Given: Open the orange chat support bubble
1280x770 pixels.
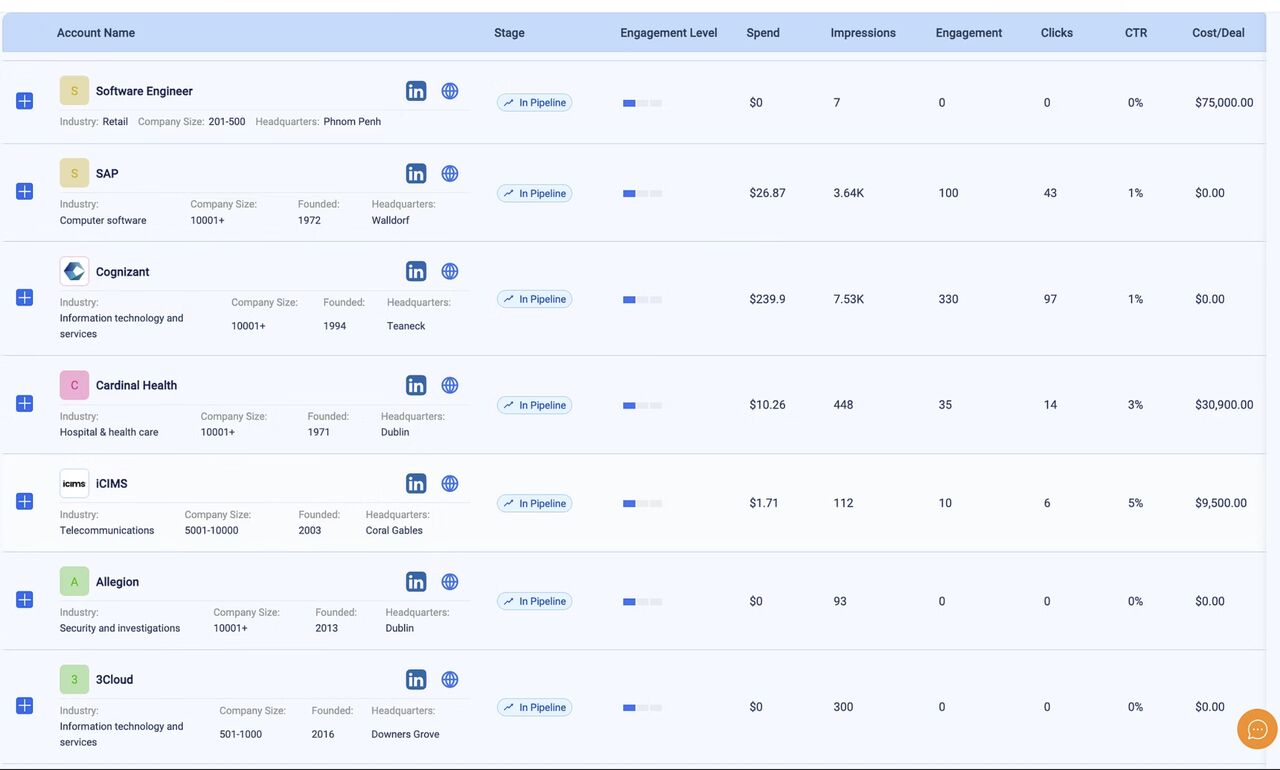Looking at the screenshot, I should [x=1257, y=729].
